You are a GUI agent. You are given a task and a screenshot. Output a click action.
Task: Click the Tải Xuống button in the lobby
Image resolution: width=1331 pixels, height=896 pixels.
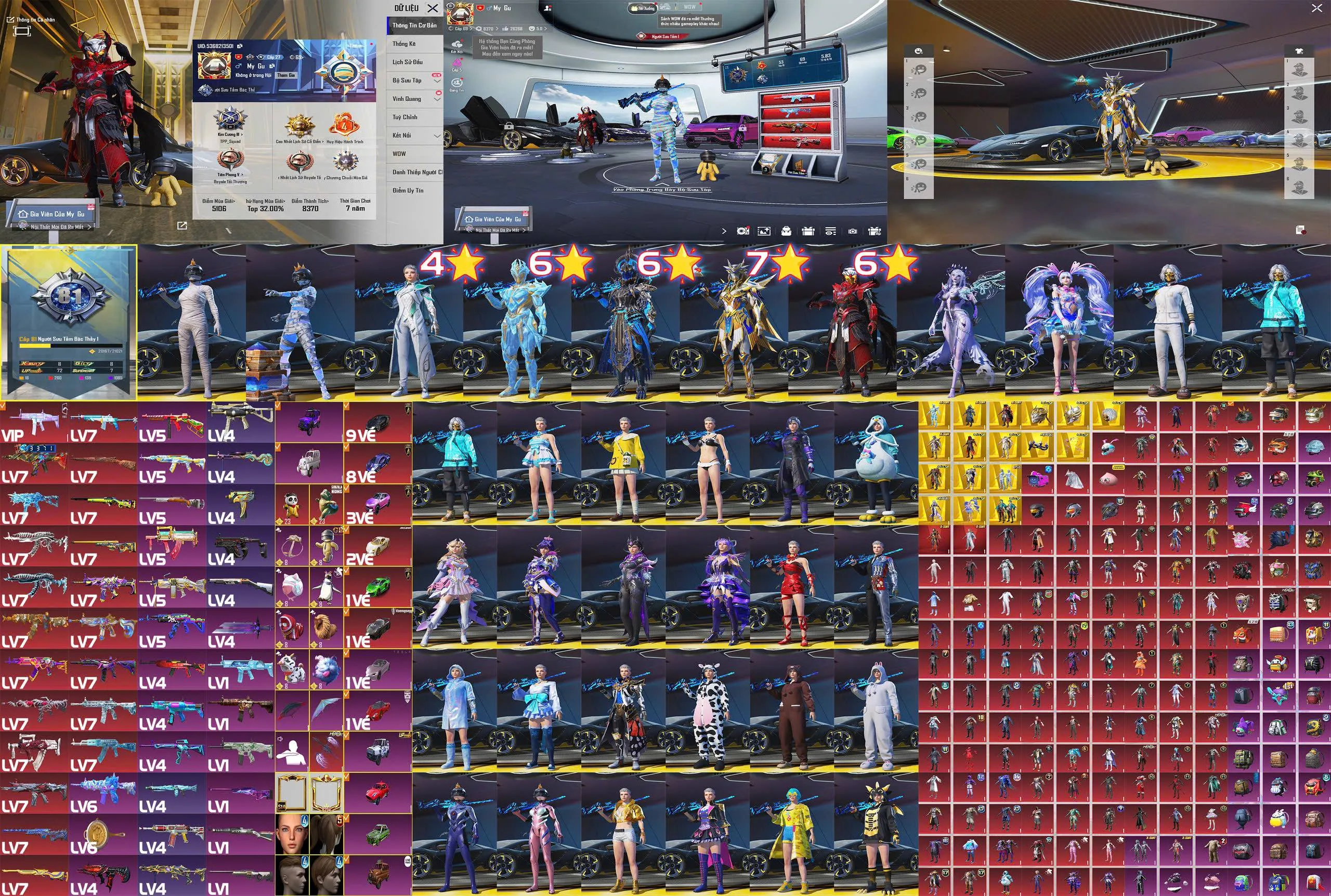(x=643, y=8)
